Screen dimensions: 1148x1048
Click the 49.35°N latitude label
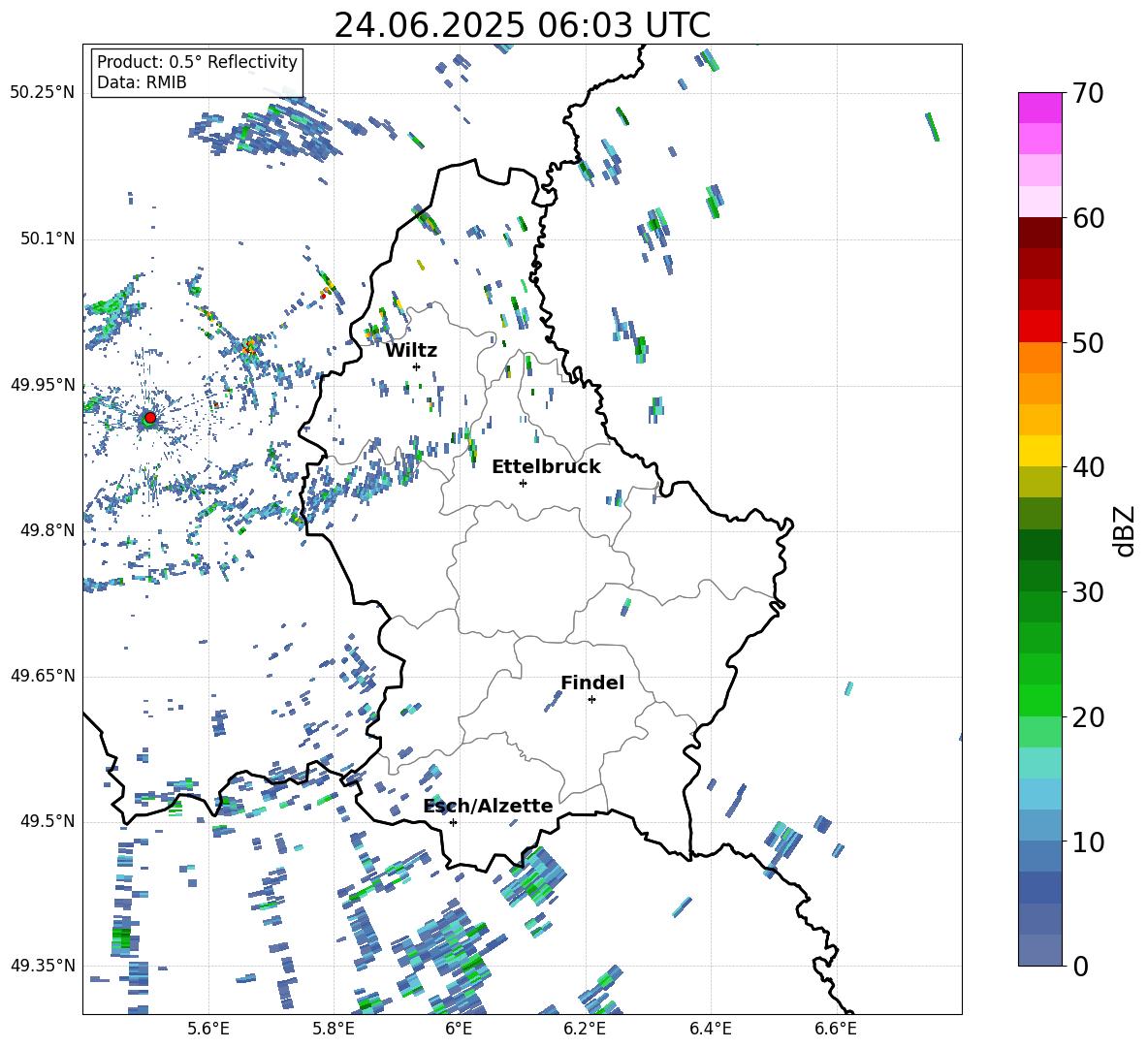click(x=43, y=966)
